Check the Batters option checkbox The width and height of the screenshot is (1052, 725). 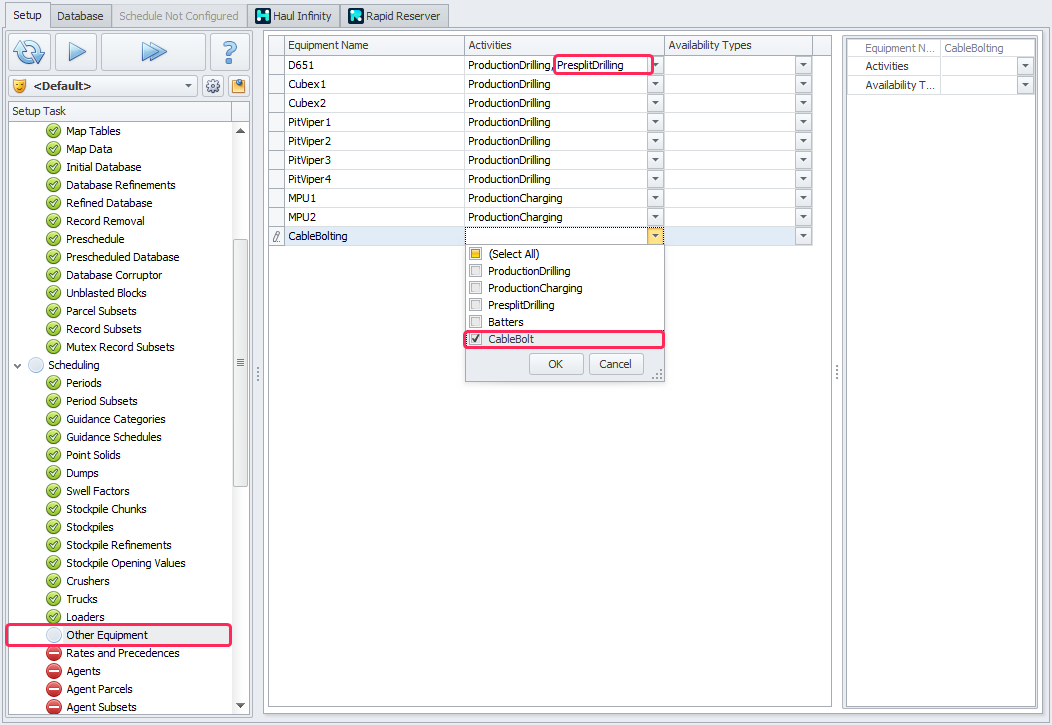point(476,322)
